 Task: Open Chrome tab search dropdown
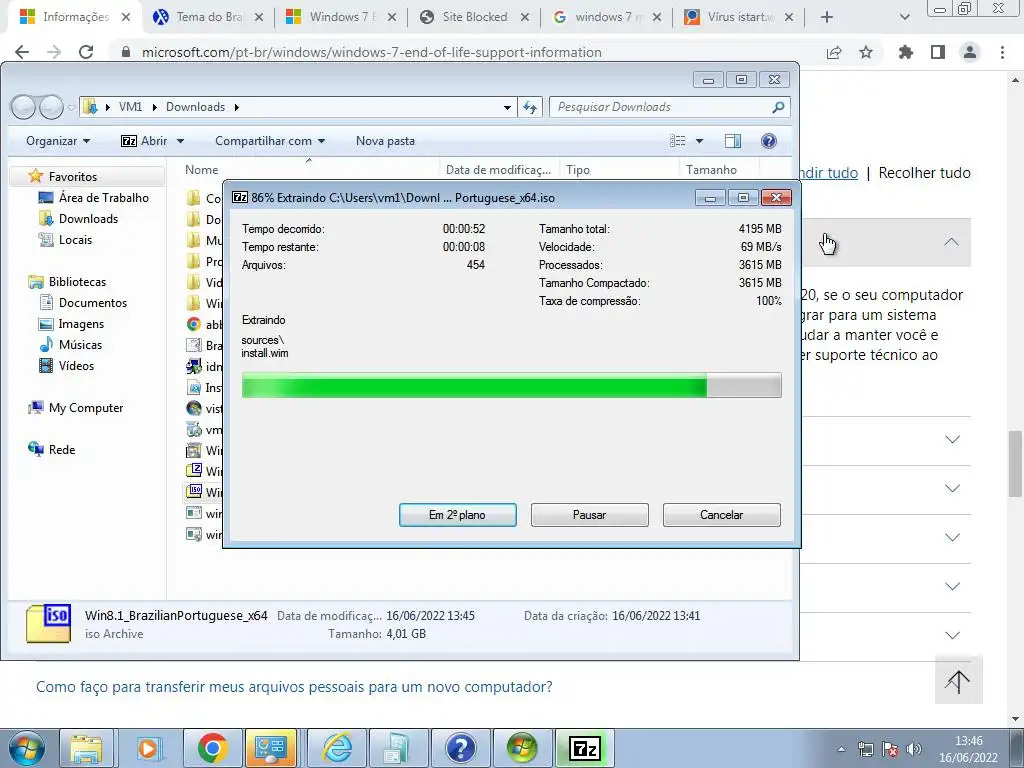coord(904,17)
